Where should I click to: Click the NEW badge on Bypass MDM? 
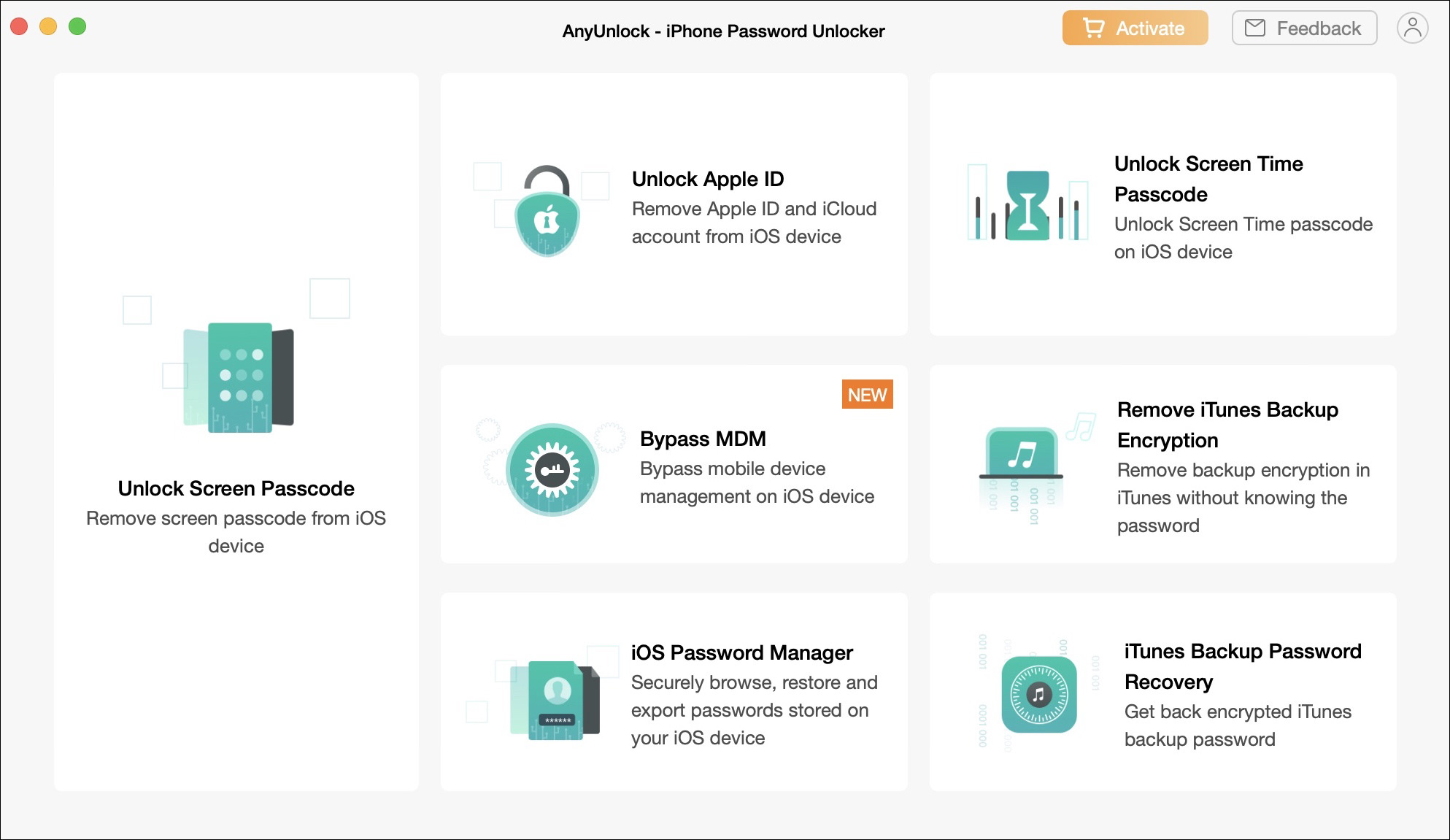tap(867, 395)
